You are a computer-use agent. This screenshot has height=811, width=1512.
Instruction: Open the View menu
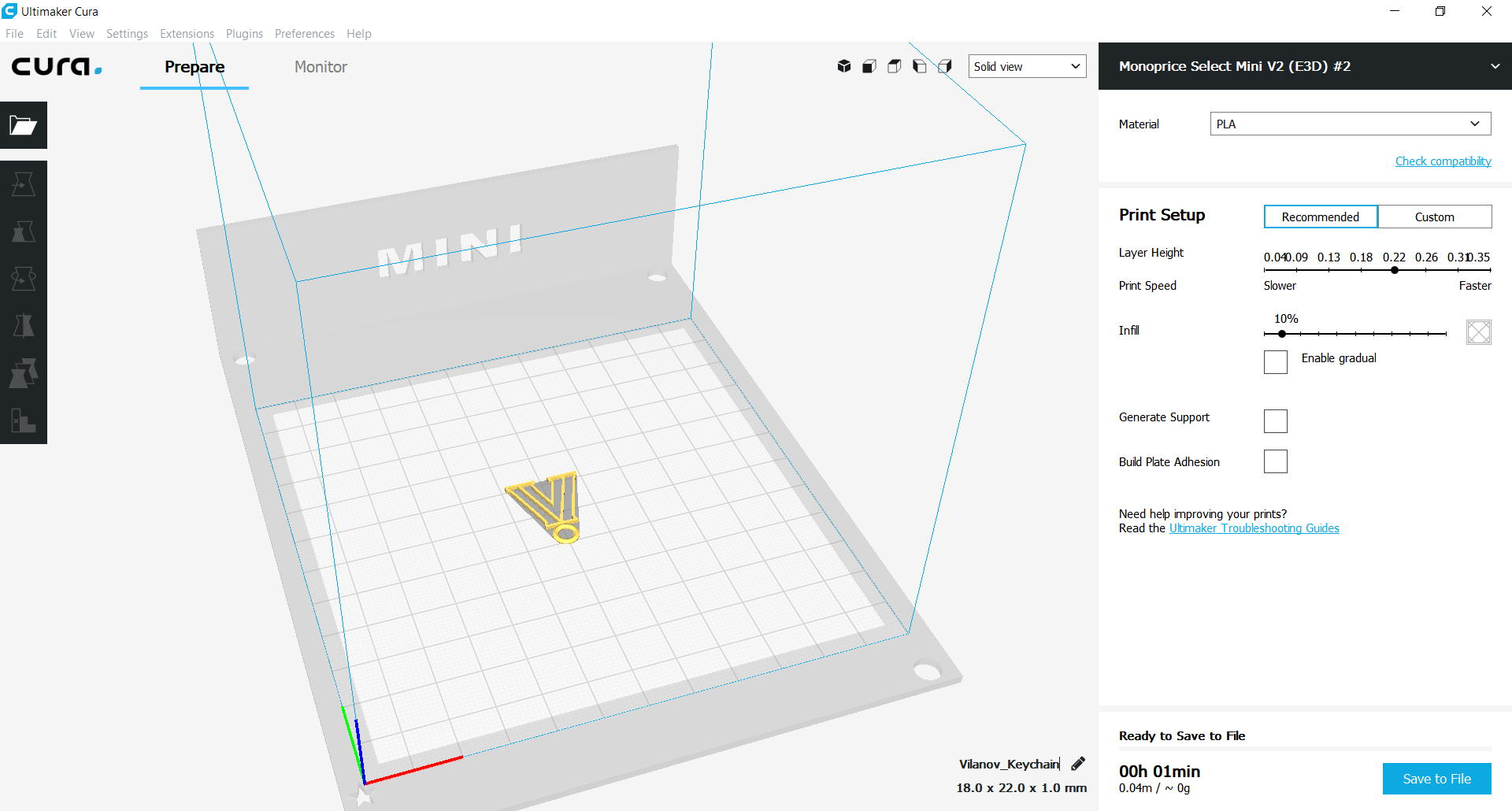[x=82, y=34]
